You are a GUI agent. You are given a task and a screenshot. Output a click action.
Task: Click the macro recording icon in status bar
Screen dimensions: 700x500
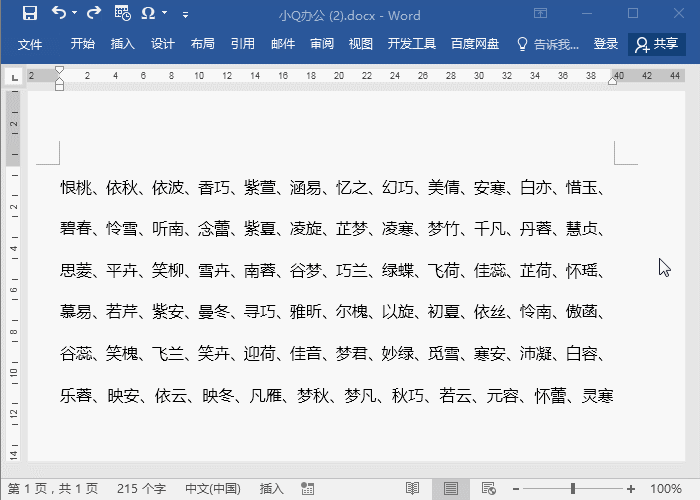point(307,488)
